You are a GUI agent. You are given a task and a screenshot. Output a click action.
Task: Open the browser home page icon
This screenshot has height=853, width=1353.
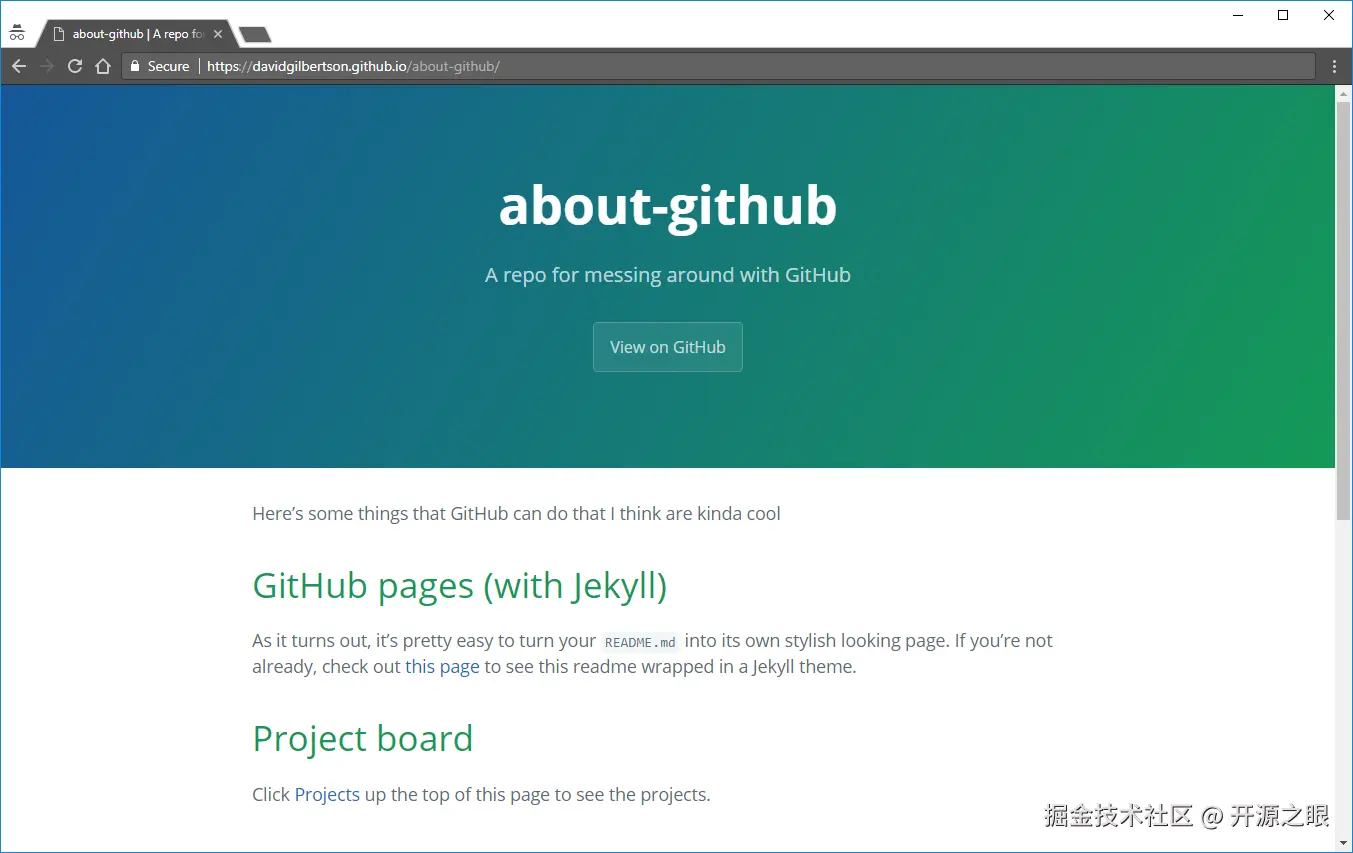click(102, 66)
